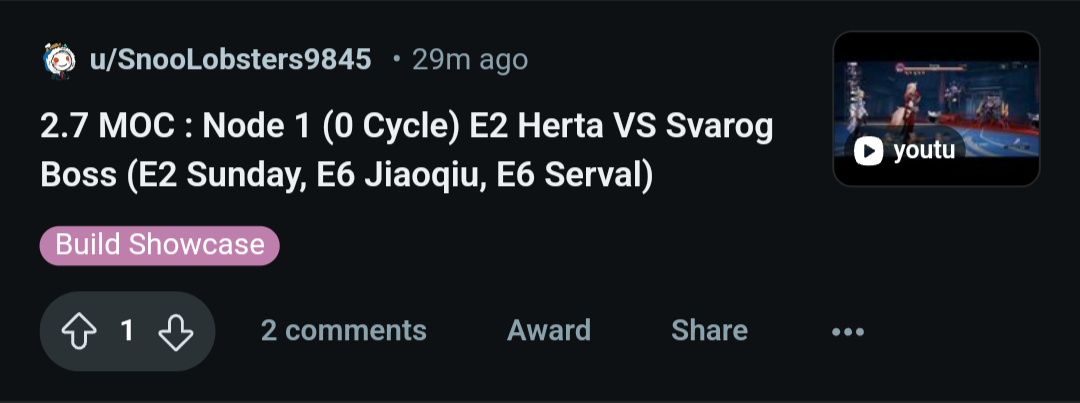Screen dimensions: 1080x403
Task: Click the YouTube play icon on thumbnail
Action: click(868, 150)
